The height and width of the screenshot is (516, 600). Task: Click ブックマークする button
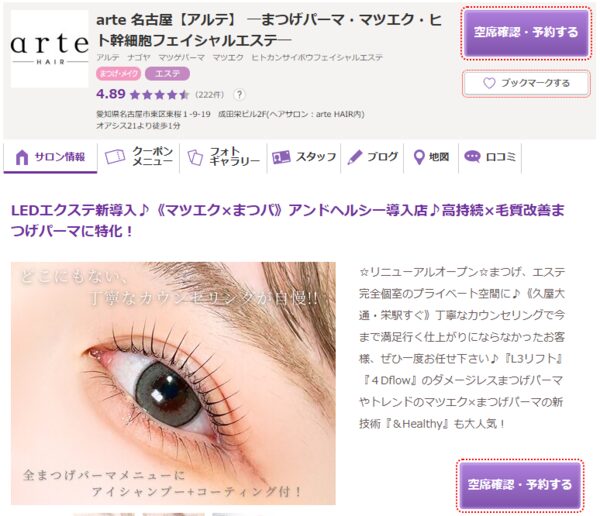click(x=526, y=83)
